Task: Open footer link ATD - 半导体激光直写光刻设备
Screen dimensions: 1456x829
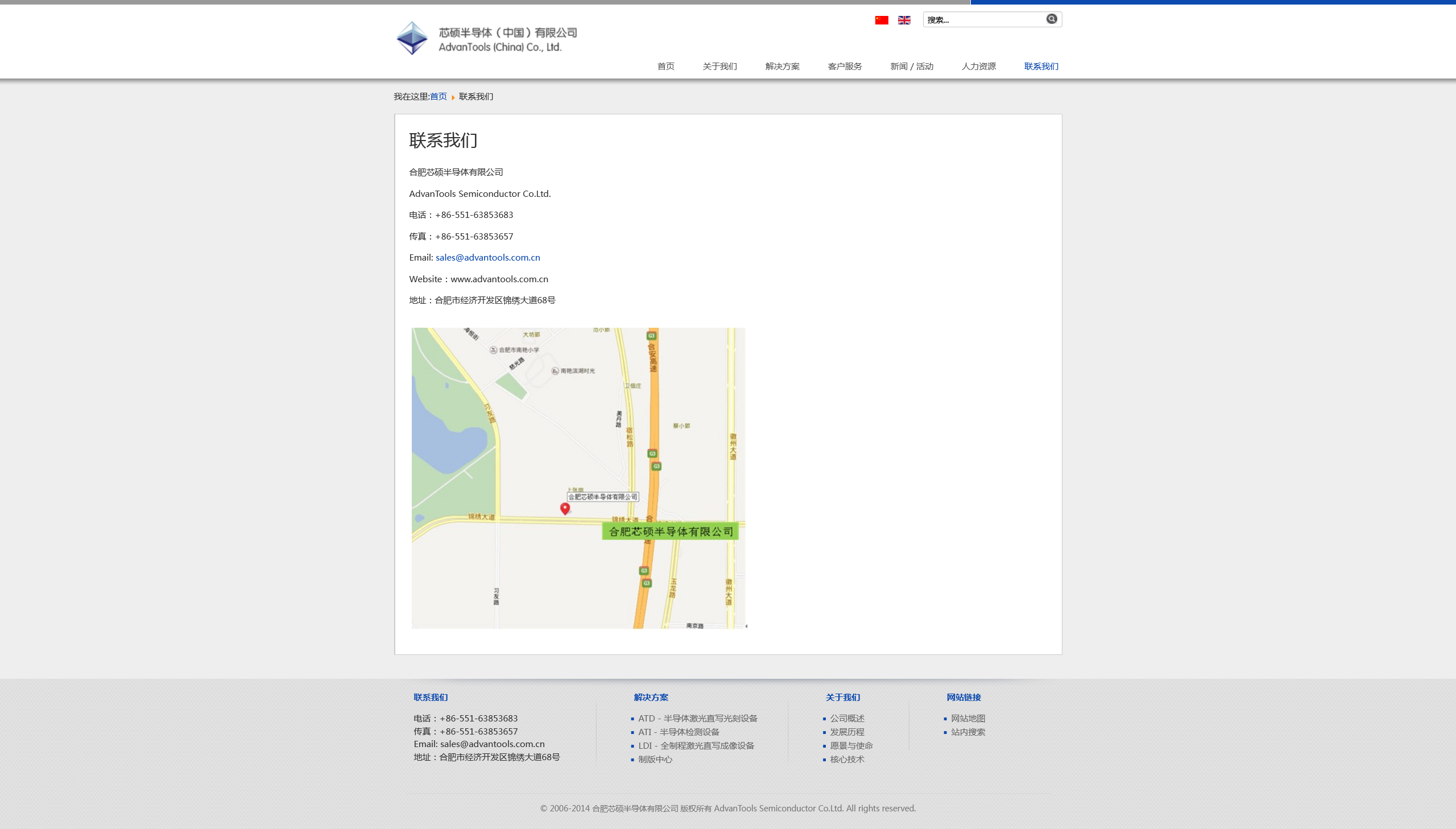Action: (x=697, y=719)
